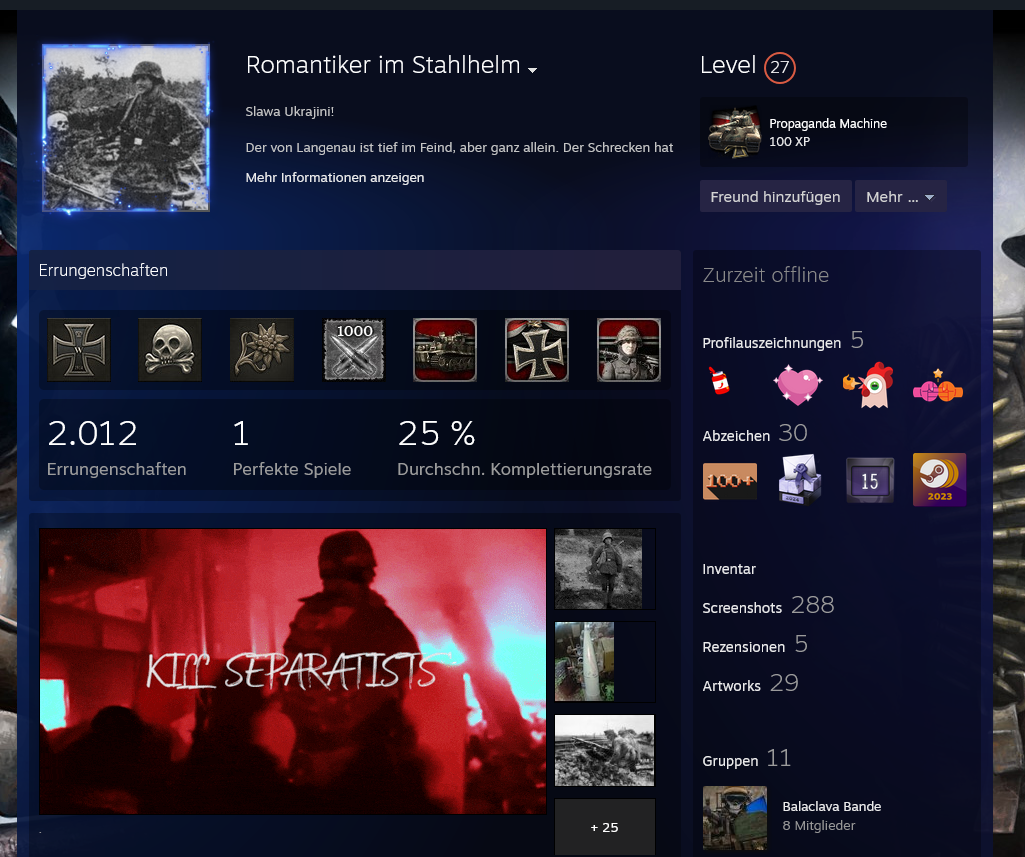Open the 15 years of service badge

click(x=869, y=480)
